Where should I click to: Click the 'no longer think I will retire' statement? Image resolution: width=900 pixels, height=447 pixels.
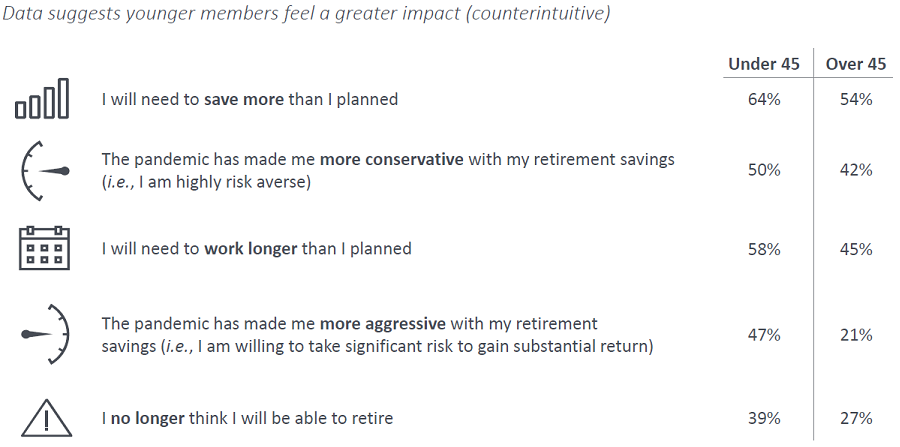point(247,418)
